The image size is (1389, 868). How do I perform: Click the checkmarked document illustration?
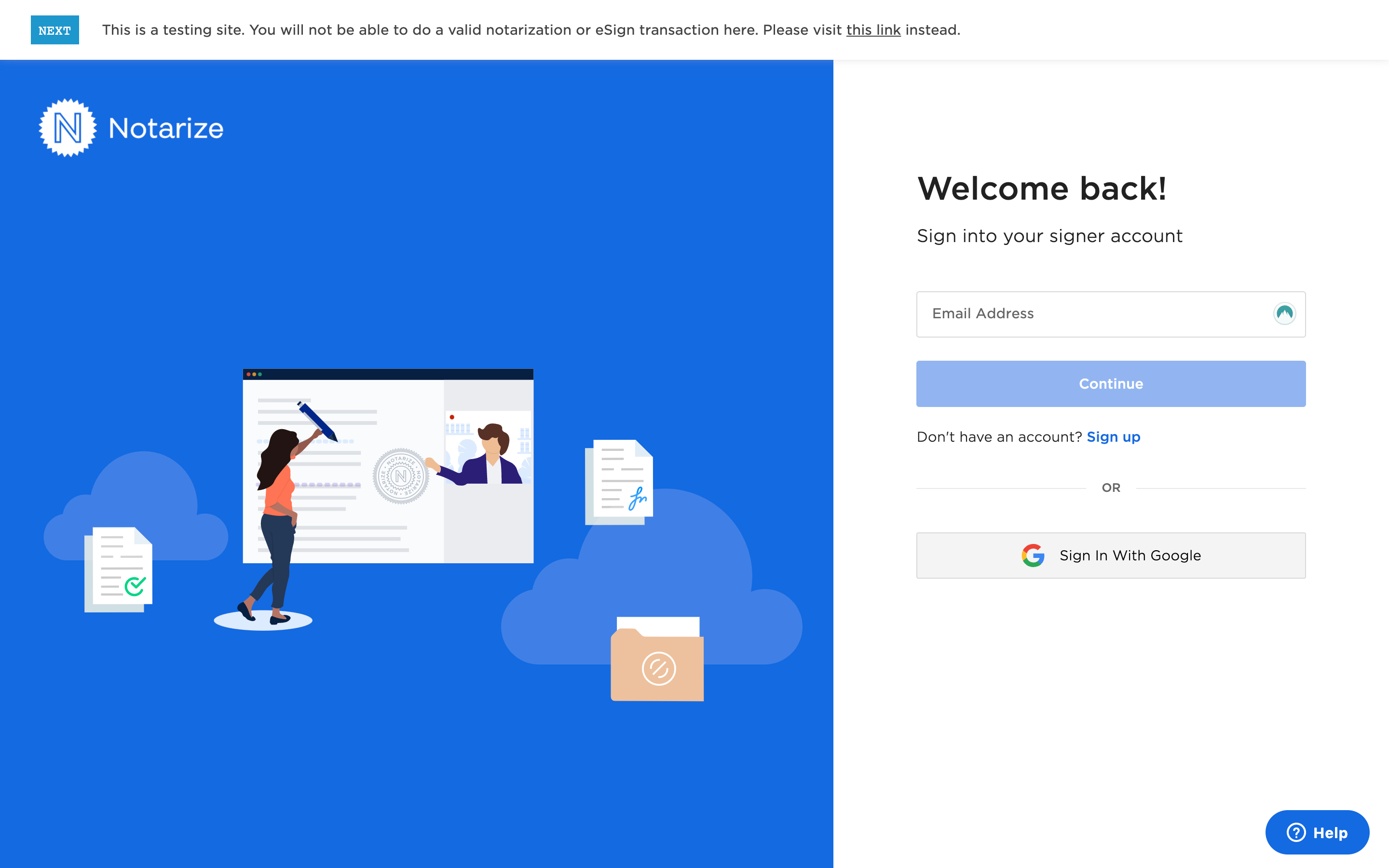(x=118, y=570)
